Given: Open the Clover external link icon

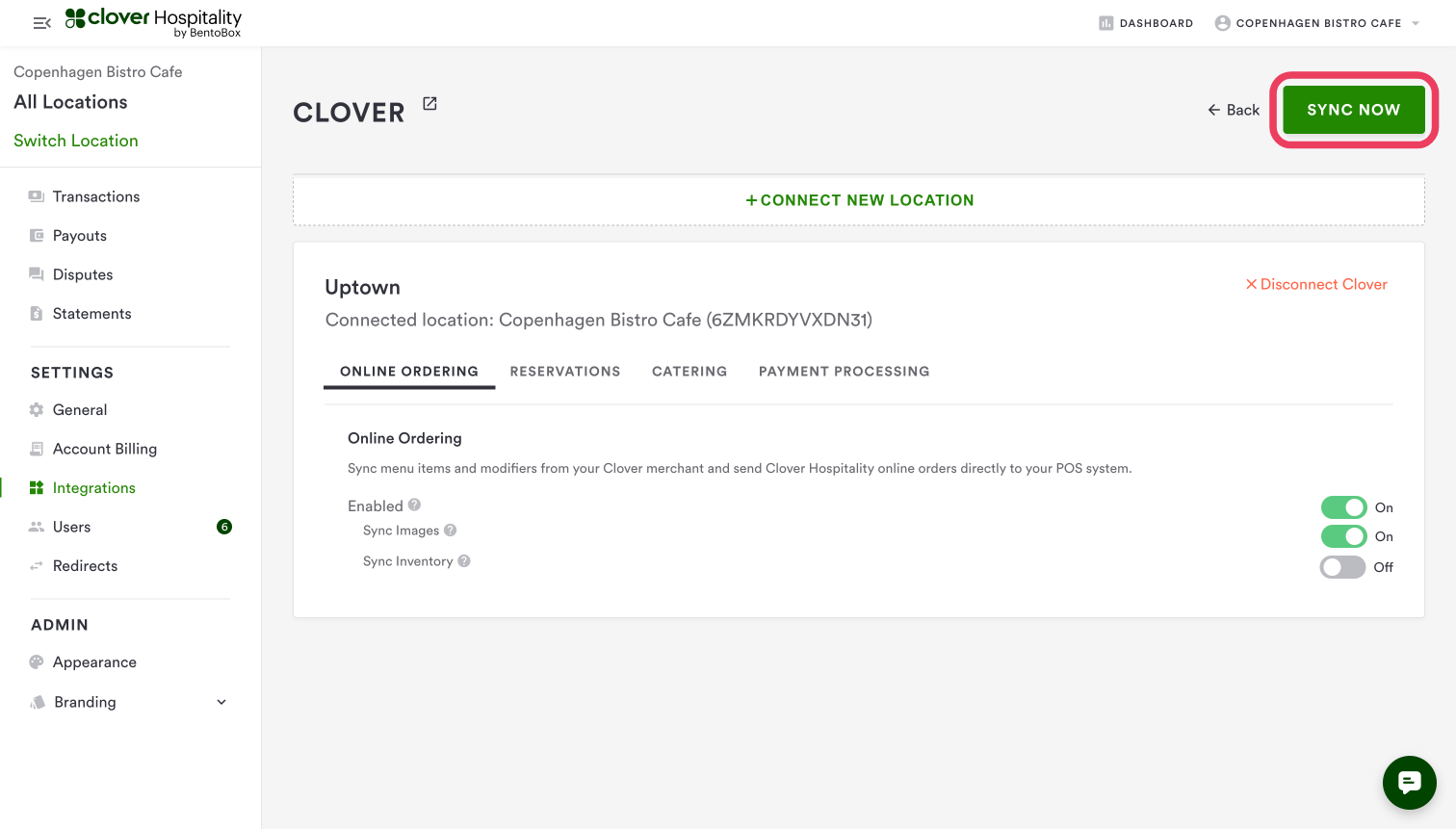Looking at the screenshot, I should click(429, 104).
